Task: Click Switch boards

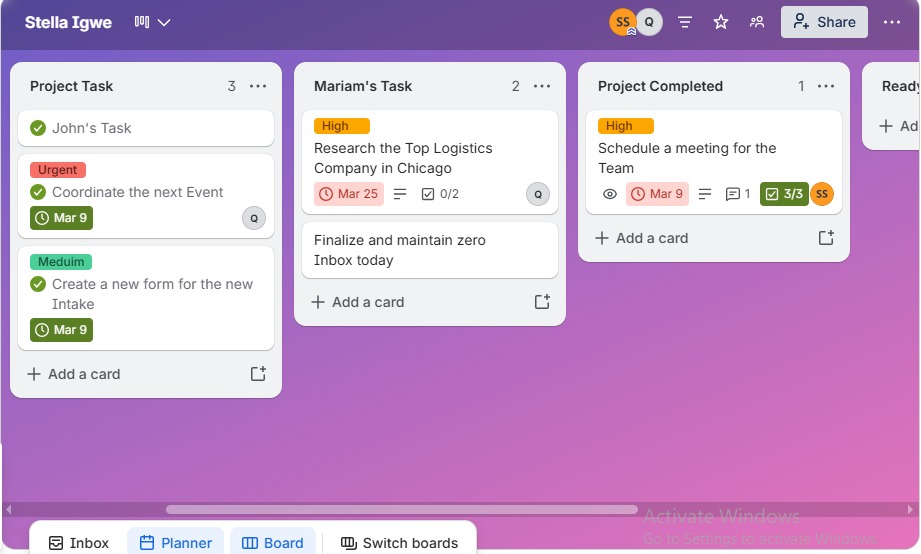Action: click(400, 543)
